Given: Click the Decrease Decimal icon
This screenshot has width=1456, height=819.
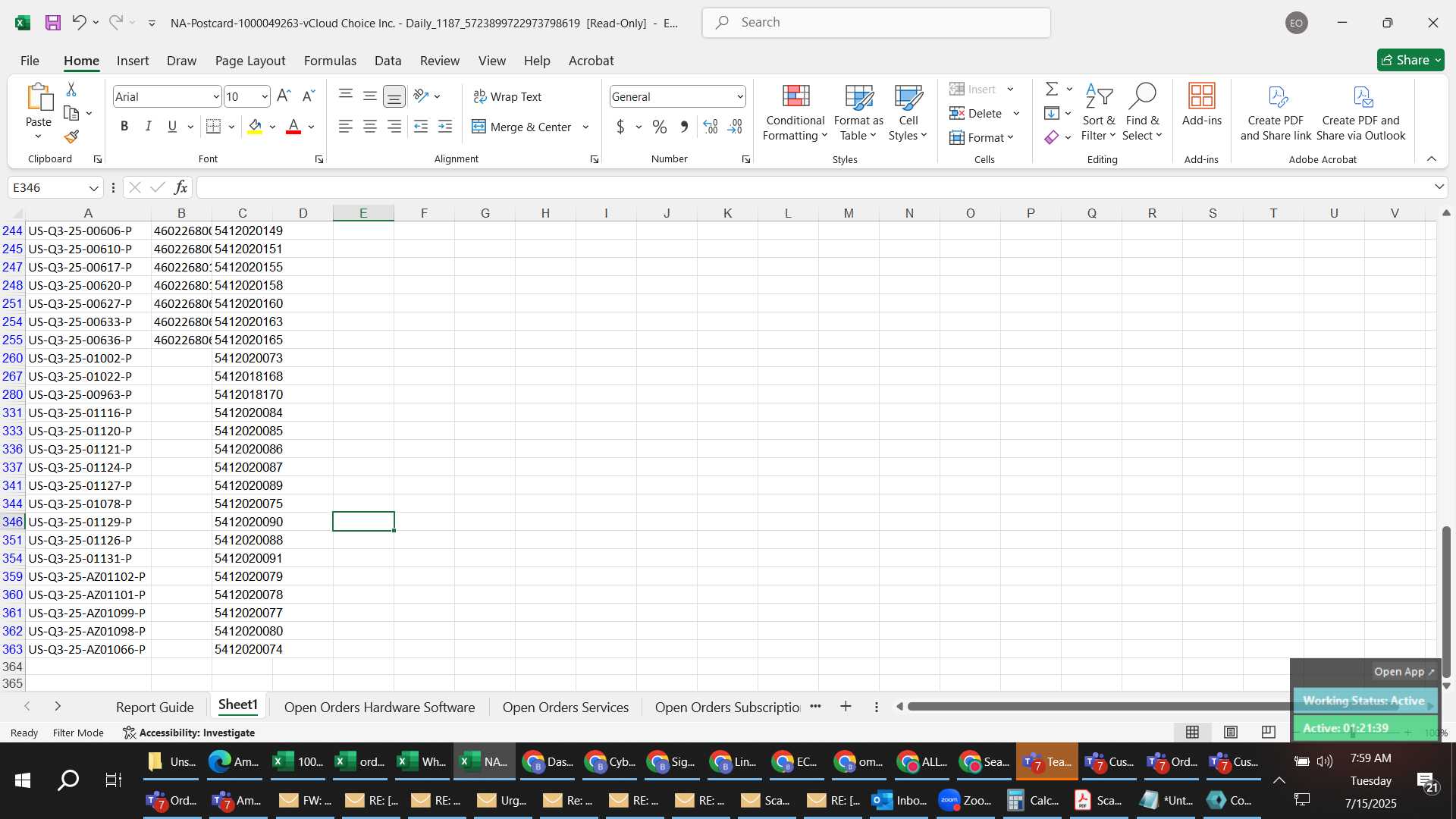Looking at the screenshot, I should tap(735, 127).
